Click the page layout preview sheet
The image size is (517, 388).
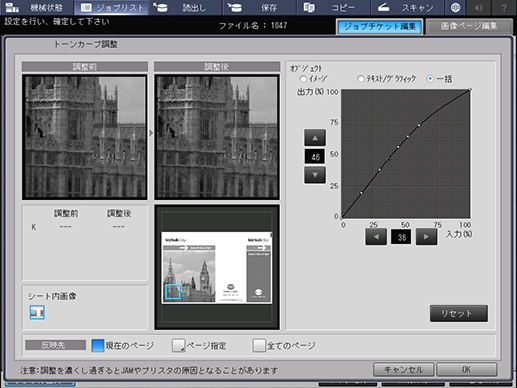click(217, 268)
